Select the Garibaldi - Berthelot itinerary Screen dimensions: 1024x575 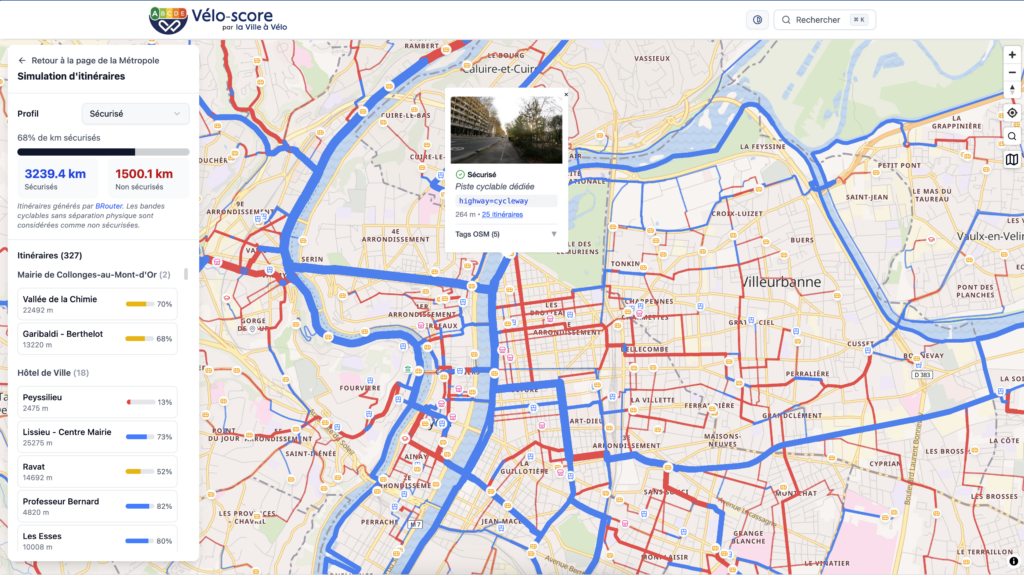pos(97,339)
